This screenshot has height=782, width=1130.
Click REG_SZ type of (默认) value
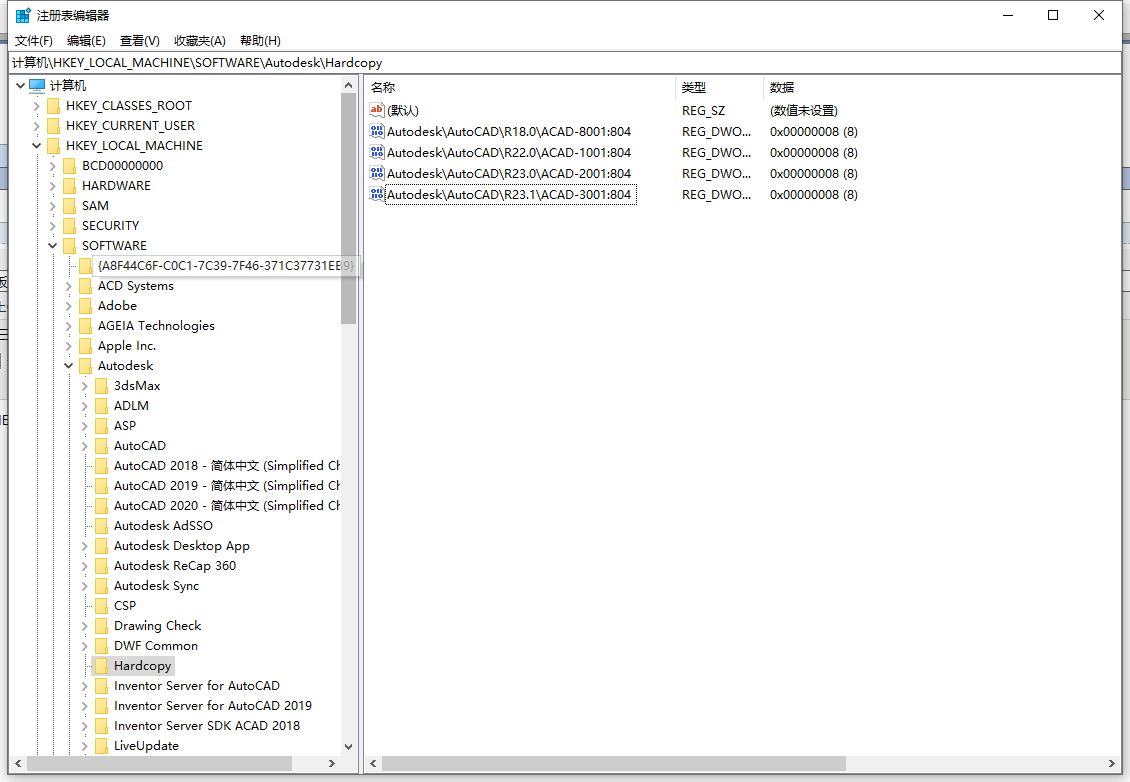703,110
